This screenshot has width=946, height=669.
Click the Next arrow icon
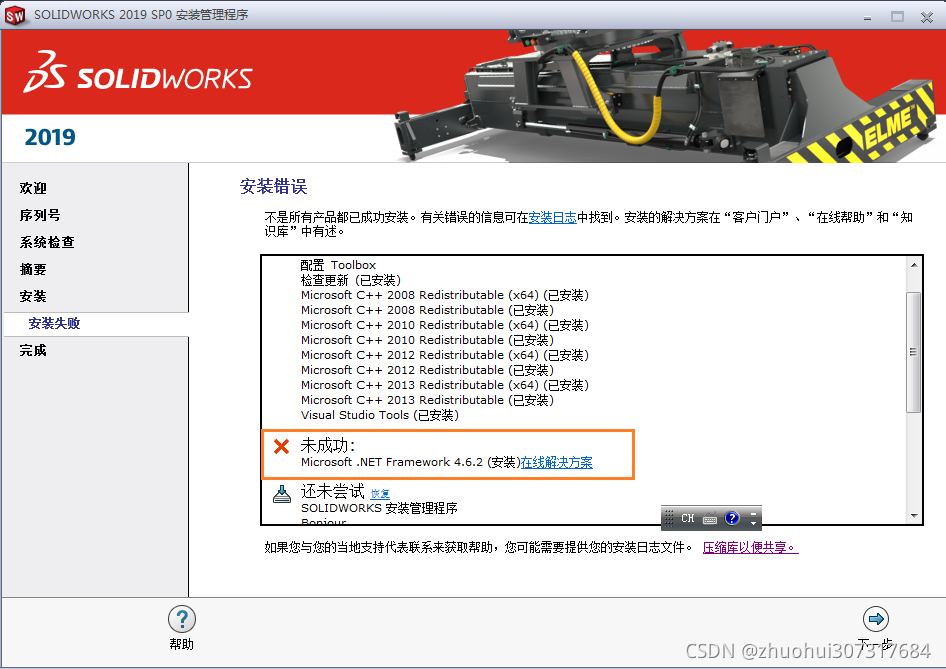click(x=875, y=619)
